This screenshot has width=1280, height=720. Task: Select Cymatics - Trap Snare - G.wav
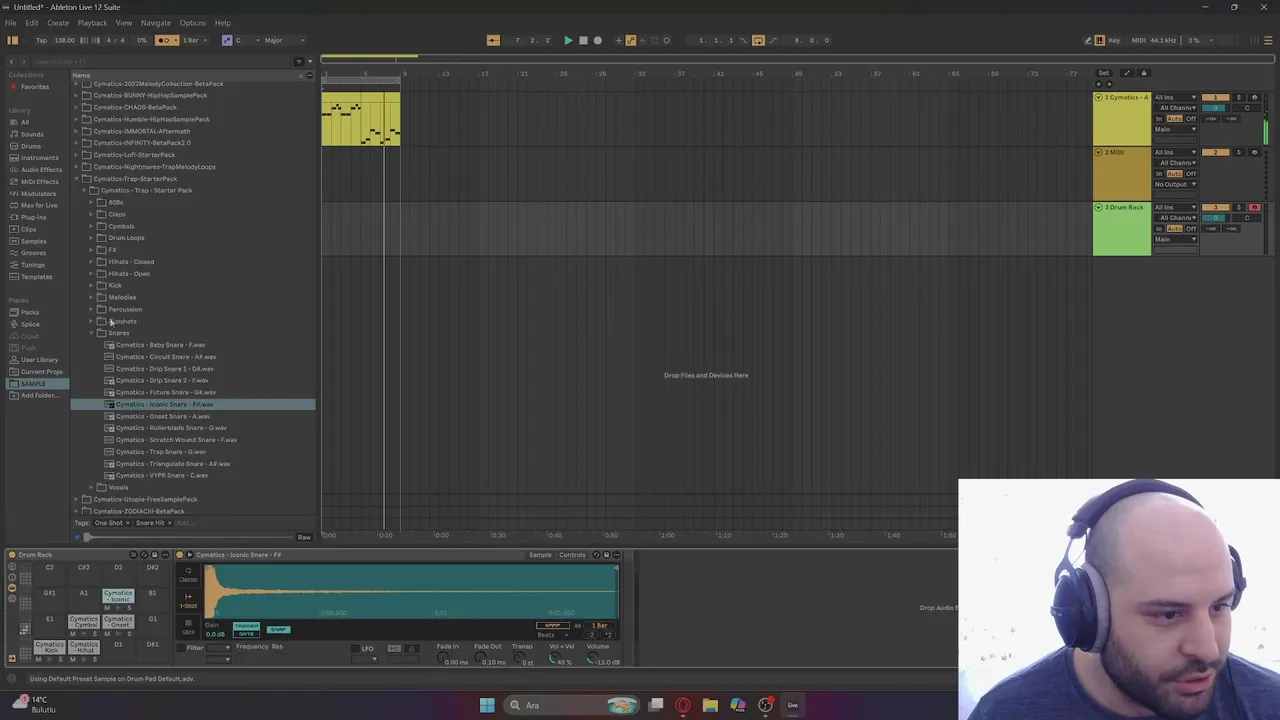click(161, 452)
